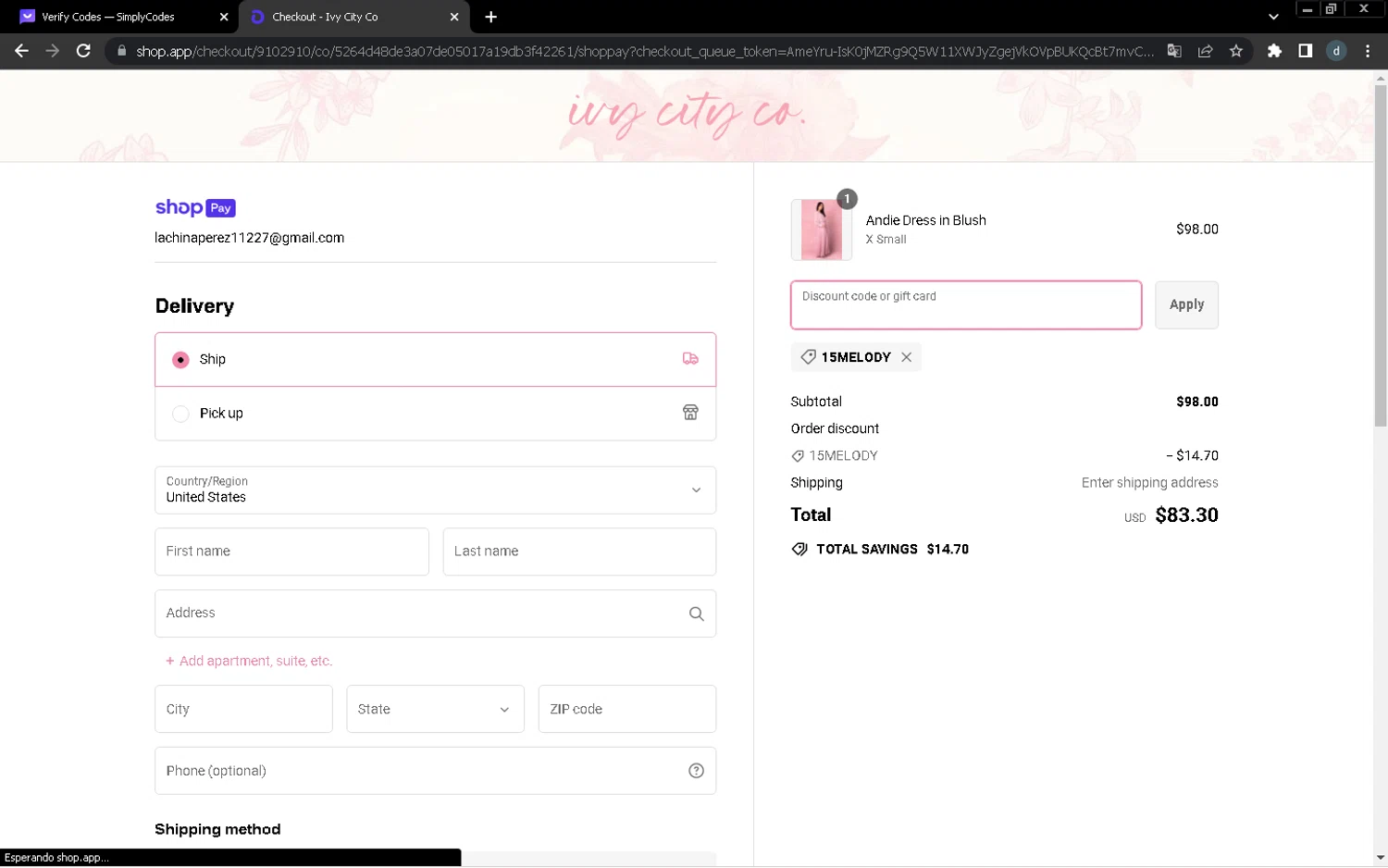The width and height of the screenshot is (1388, 868).
Task: Focus the City field
Action: coord(243,709)
